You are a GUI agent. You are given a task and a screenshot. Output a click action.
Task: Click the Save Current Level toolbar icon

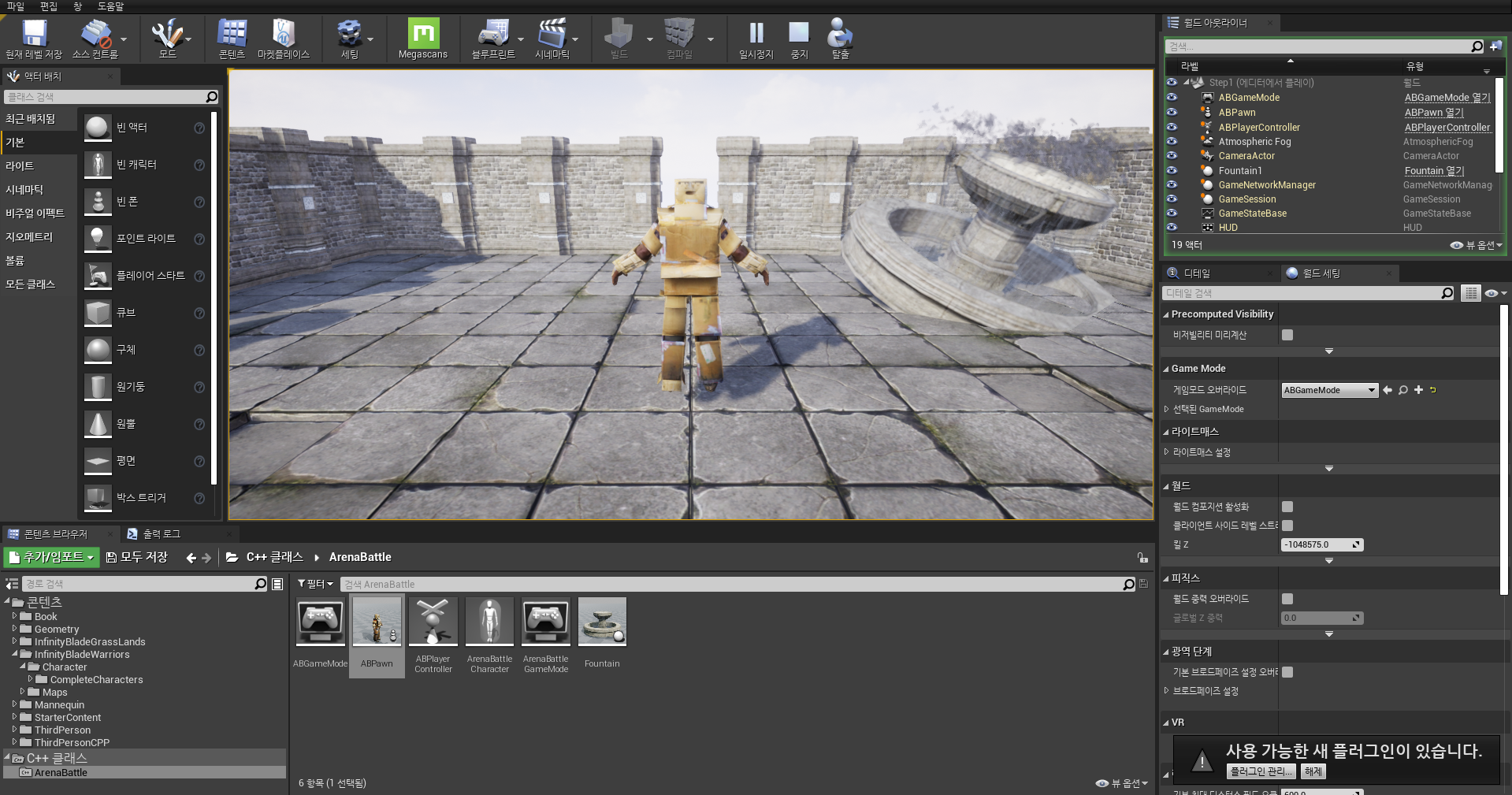click(x=34, y=33)
